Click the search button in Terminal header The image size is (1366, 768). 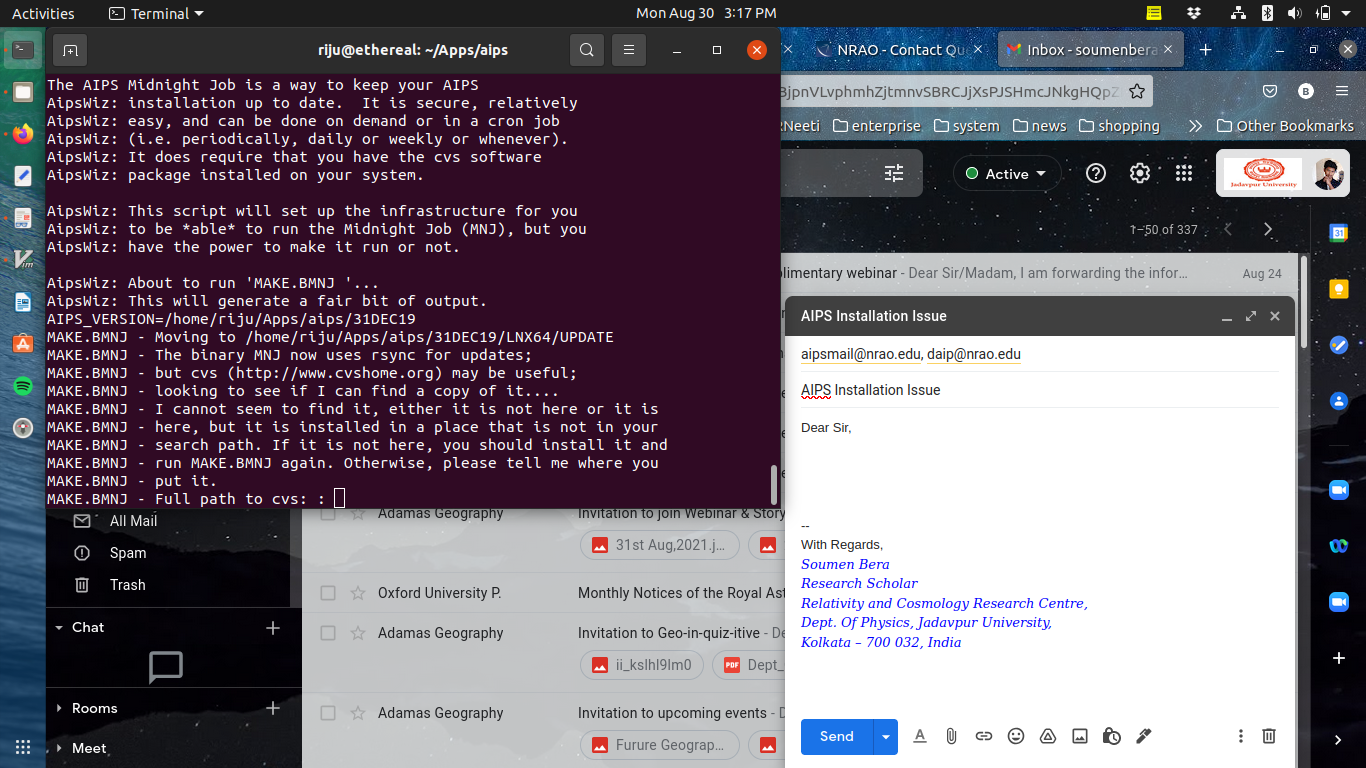pyautogui.click(x=587, y=50)
